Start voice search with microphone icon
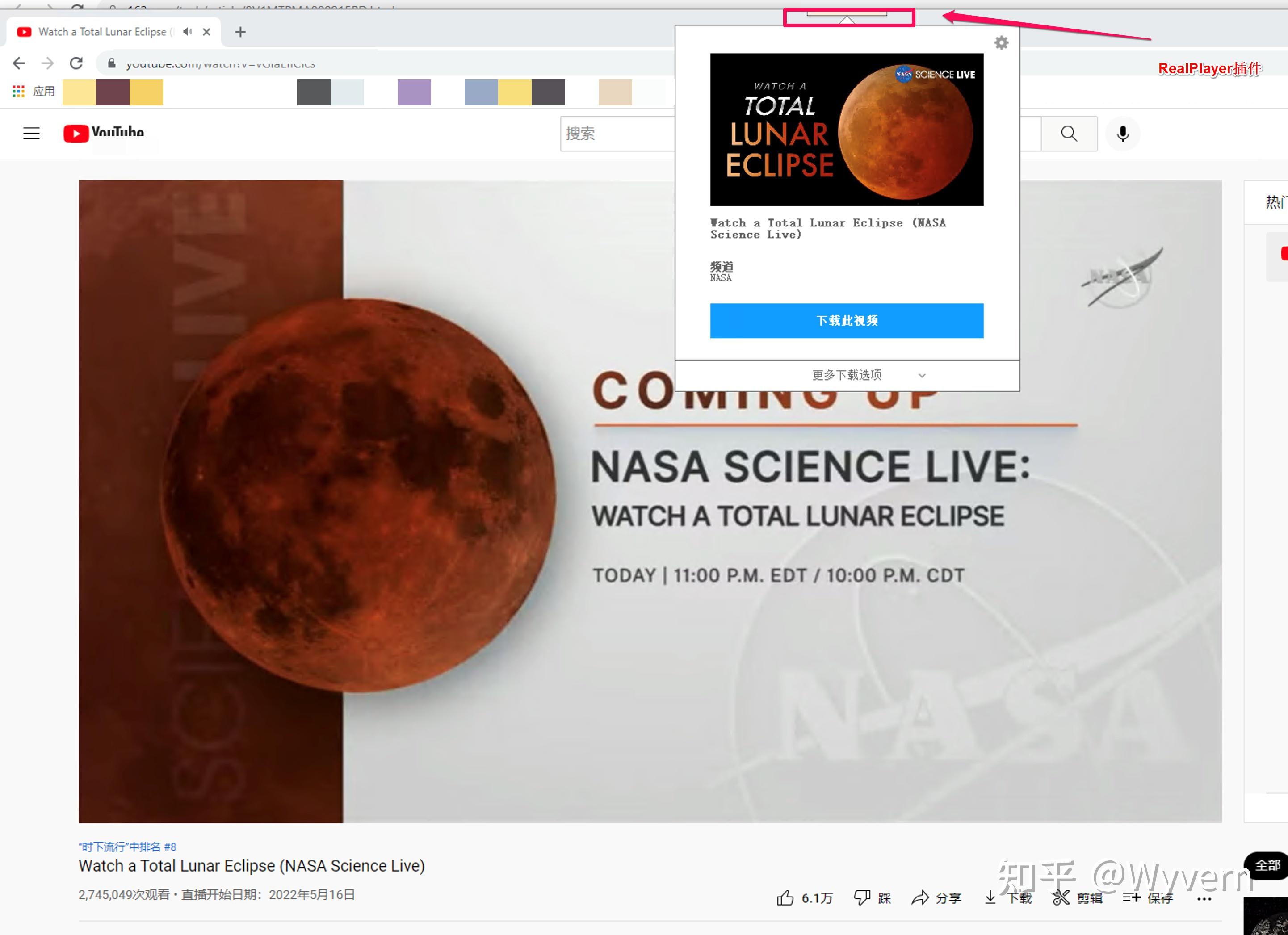 (1122, 134)
